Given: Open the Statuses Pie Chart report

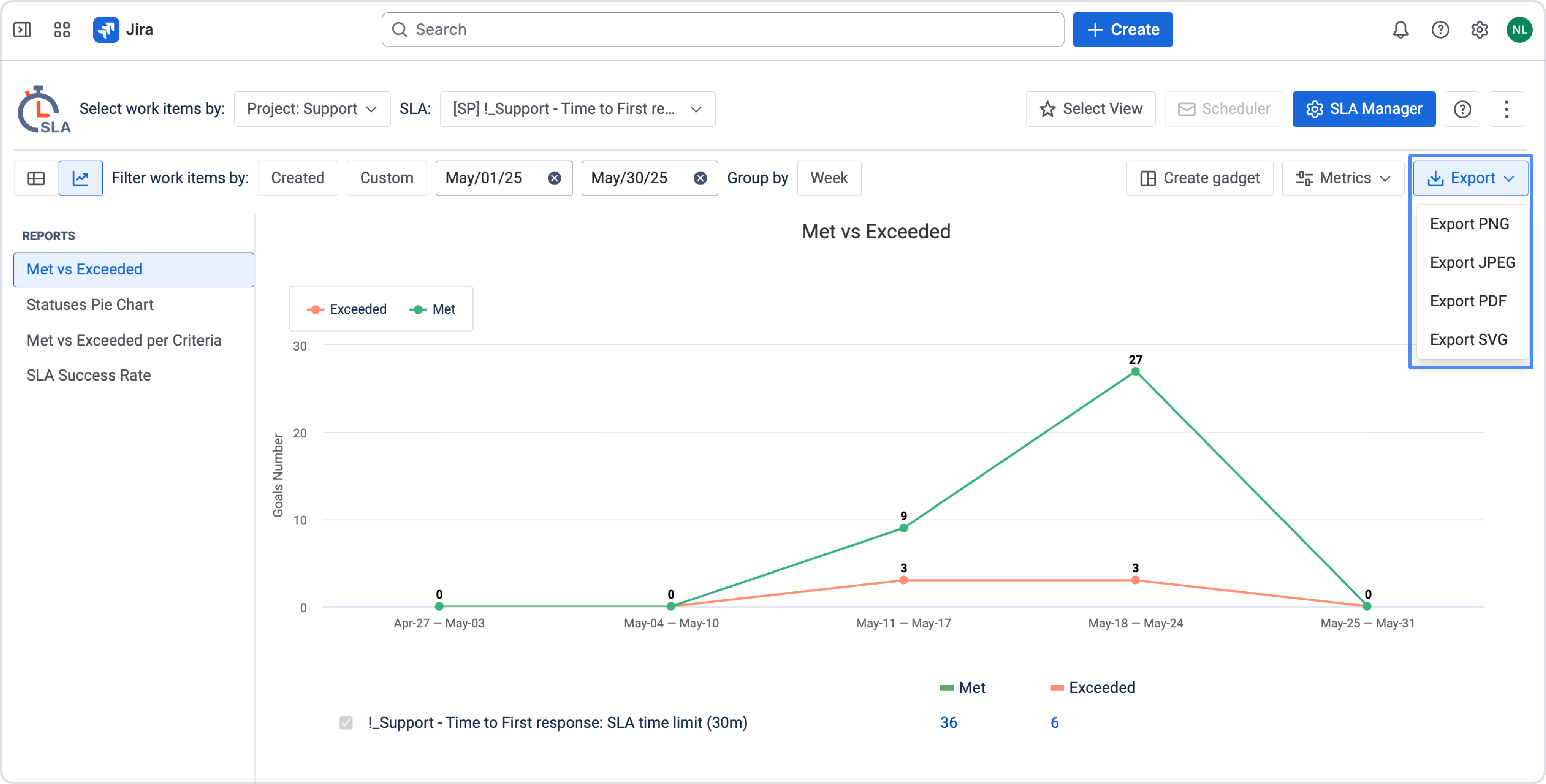Looking at the screenshot, I should click(90, 305).
